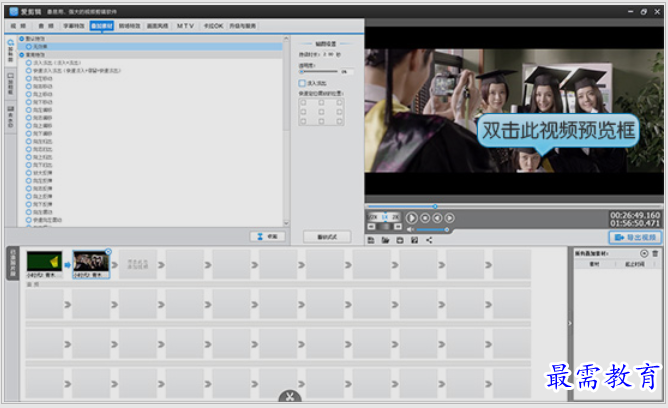Click the 导出视频 export video button
The image size is (668, 408).
[635, 237]
